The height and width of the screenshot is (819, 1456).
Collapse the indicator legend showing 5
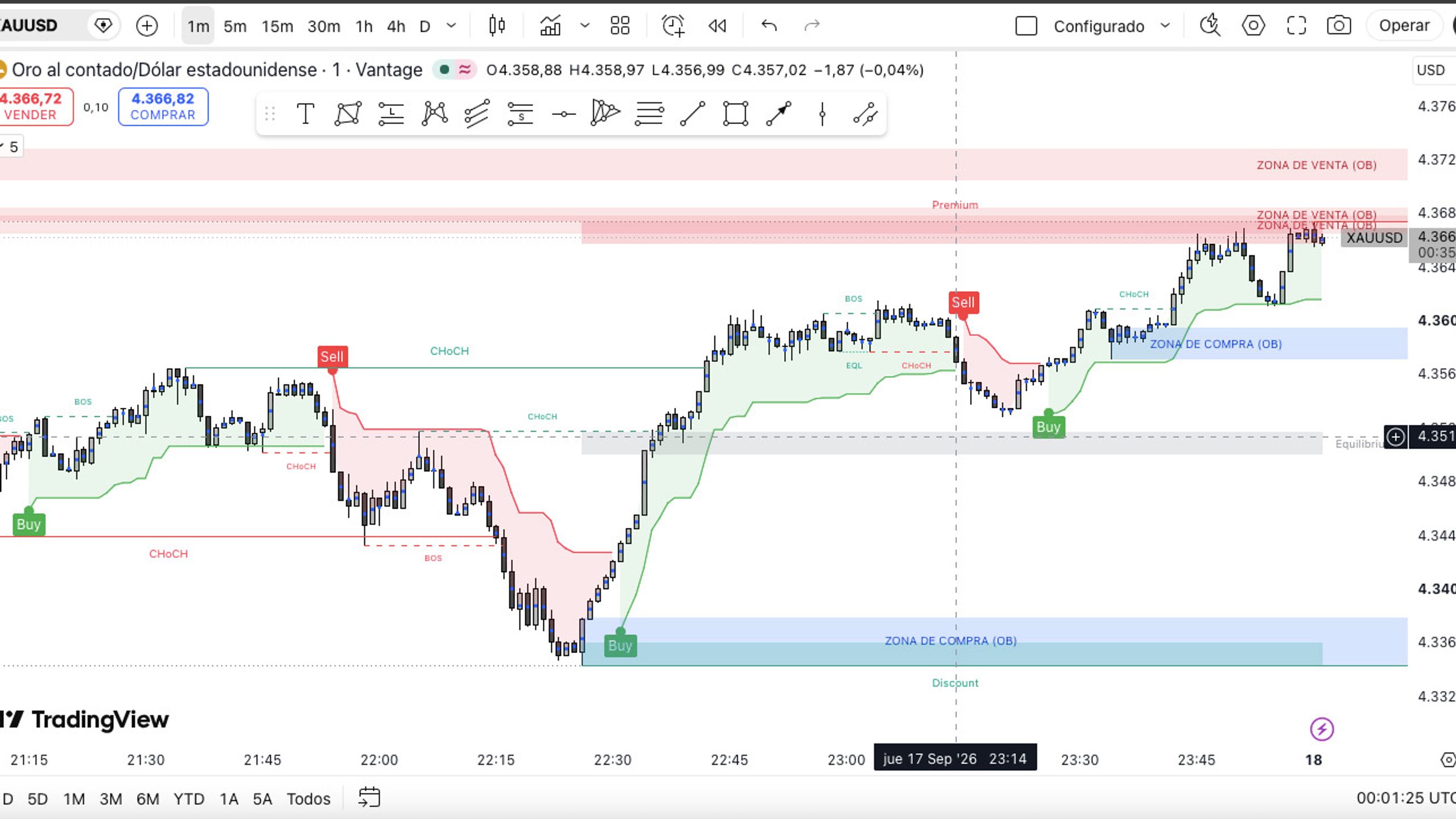(10, 147)
